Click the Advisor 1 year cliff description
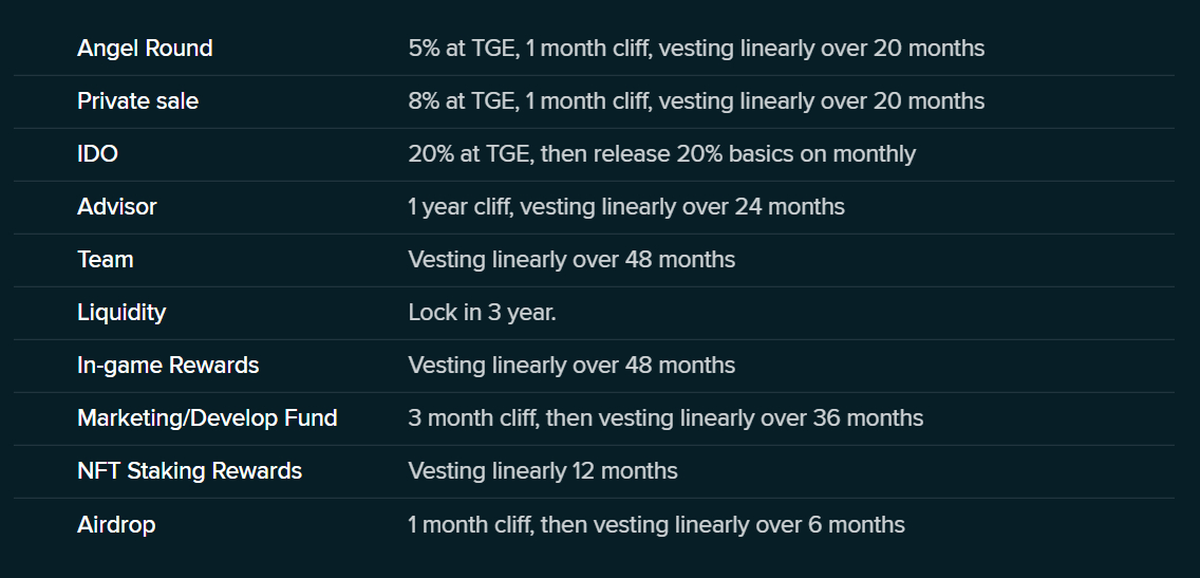Screen dimensions: 1200x578 626,207
